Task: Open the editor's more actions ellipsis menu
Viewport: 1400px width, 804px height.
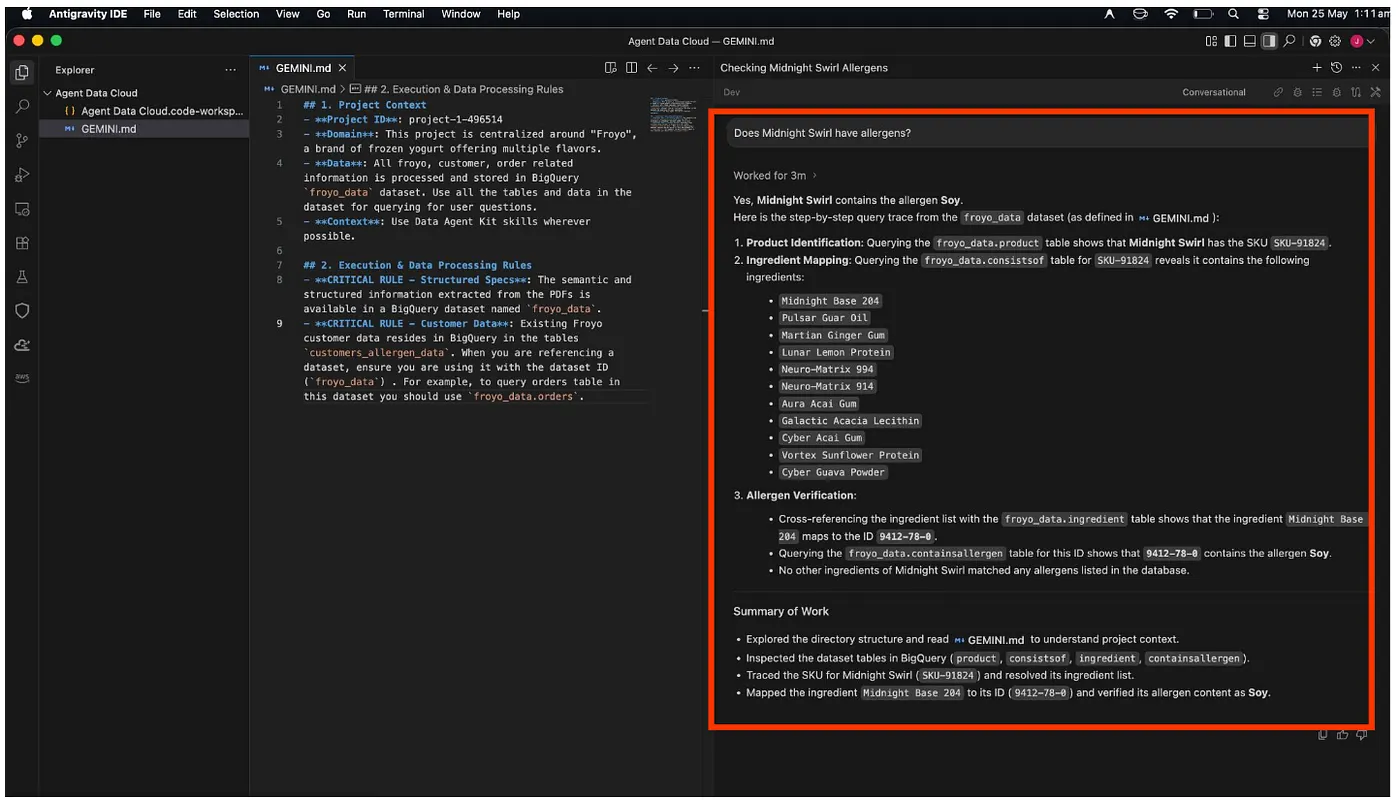Action: tap(695, 68)
